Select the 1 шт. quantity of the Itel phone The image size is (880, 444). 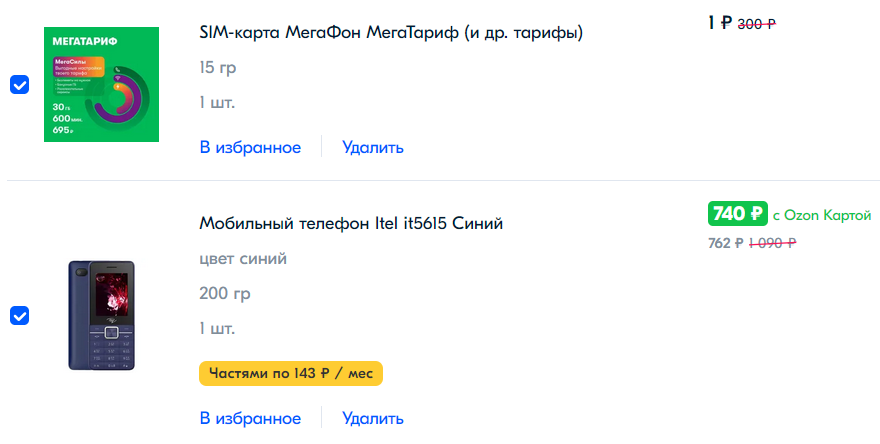217,328
